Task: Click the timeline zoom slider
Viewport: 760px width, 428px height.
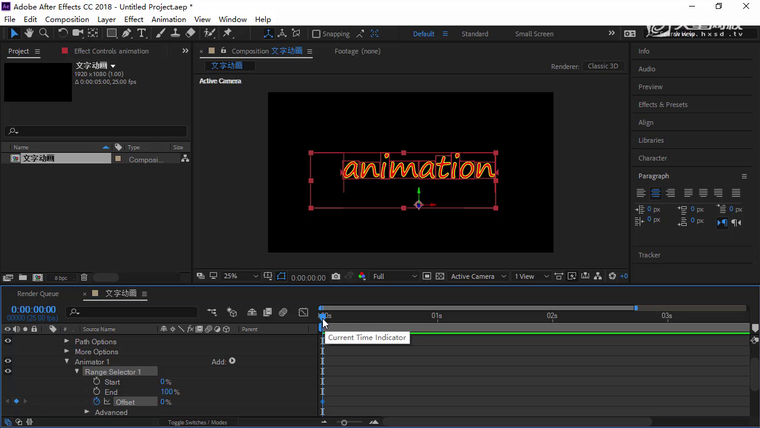Action: click(345, 422)
